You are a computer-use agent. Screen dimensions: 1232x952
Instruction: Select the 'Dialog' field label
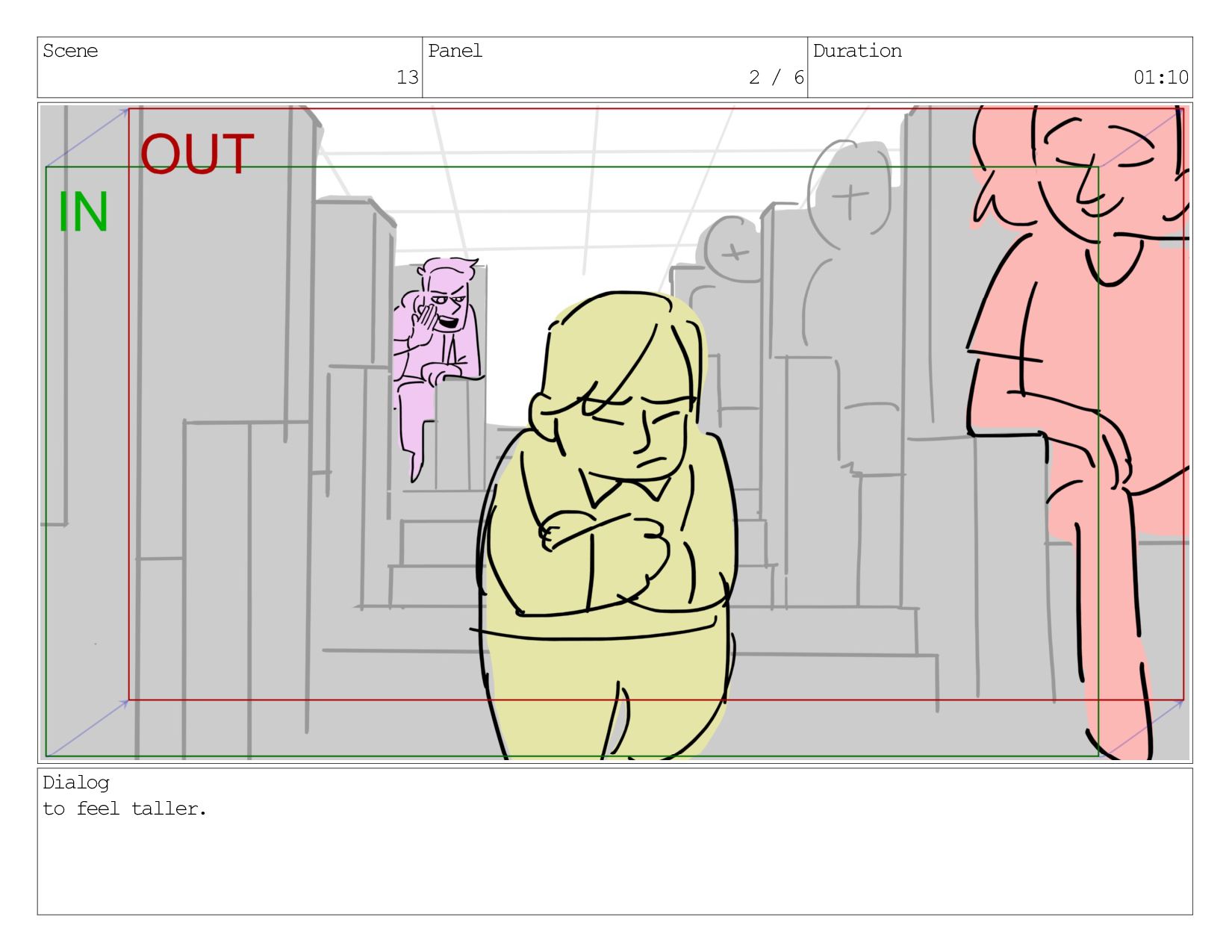(x=75, y=783)
